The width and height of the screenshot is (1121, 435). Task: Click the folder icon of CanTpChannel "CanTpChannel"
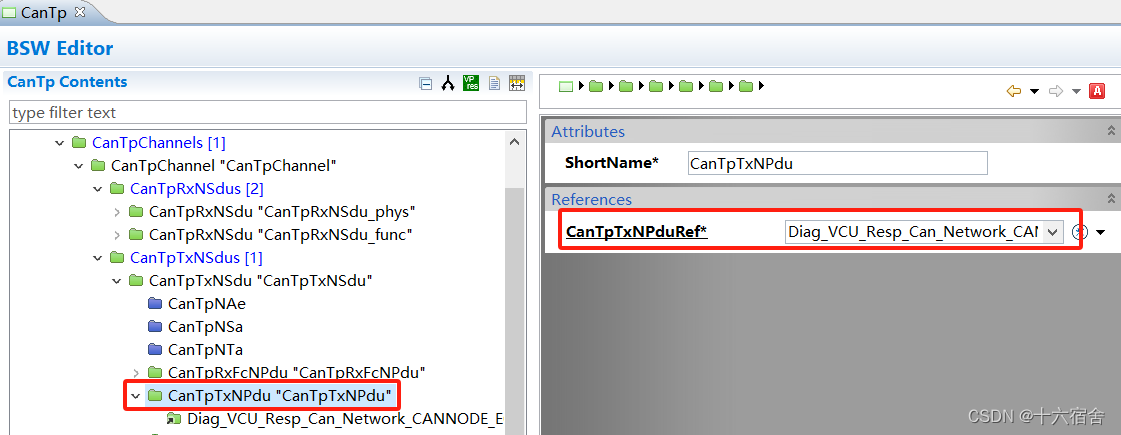tap(99, 166)
